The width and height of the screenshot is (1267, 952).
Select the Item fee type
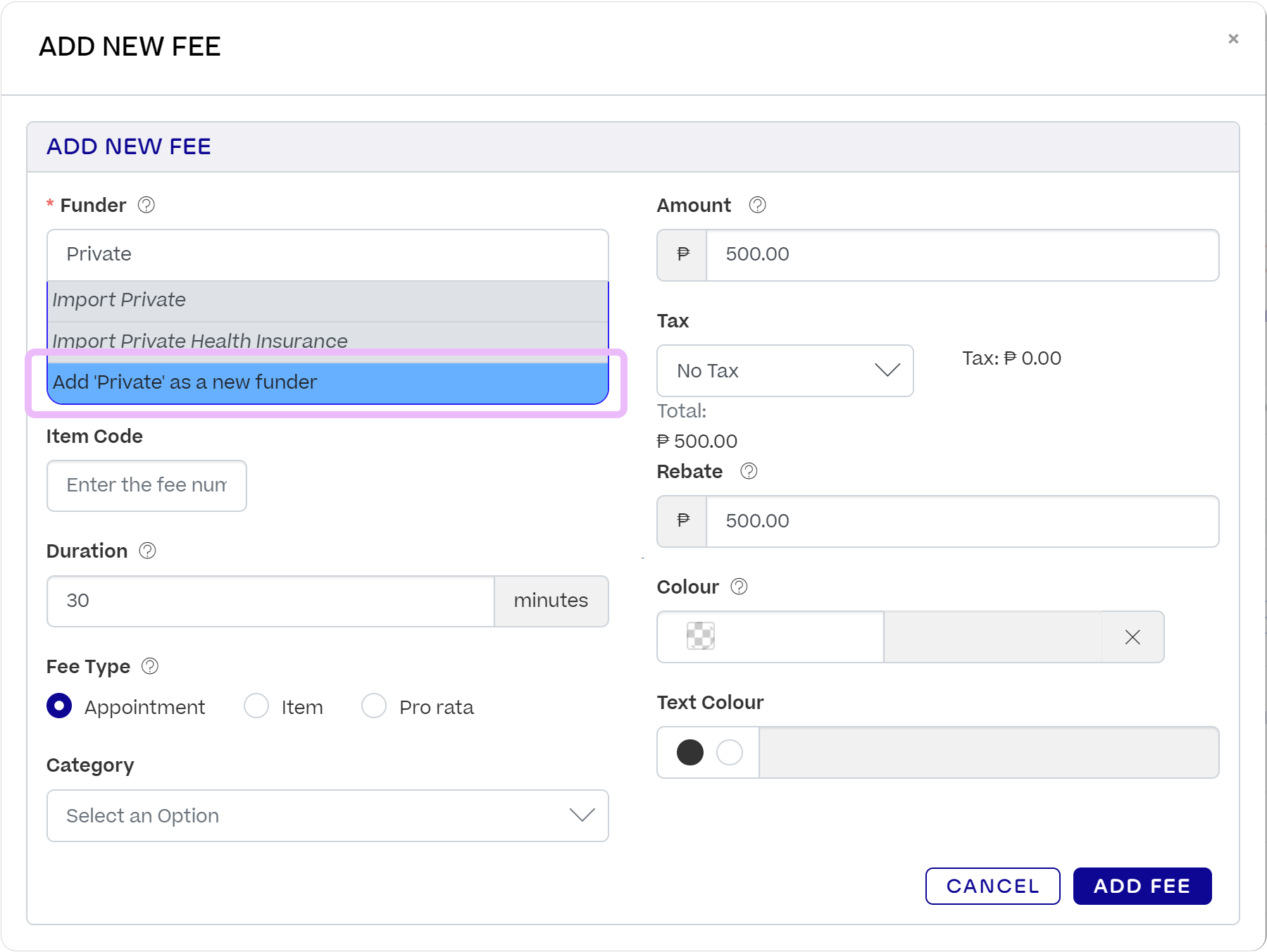[256, 706]
